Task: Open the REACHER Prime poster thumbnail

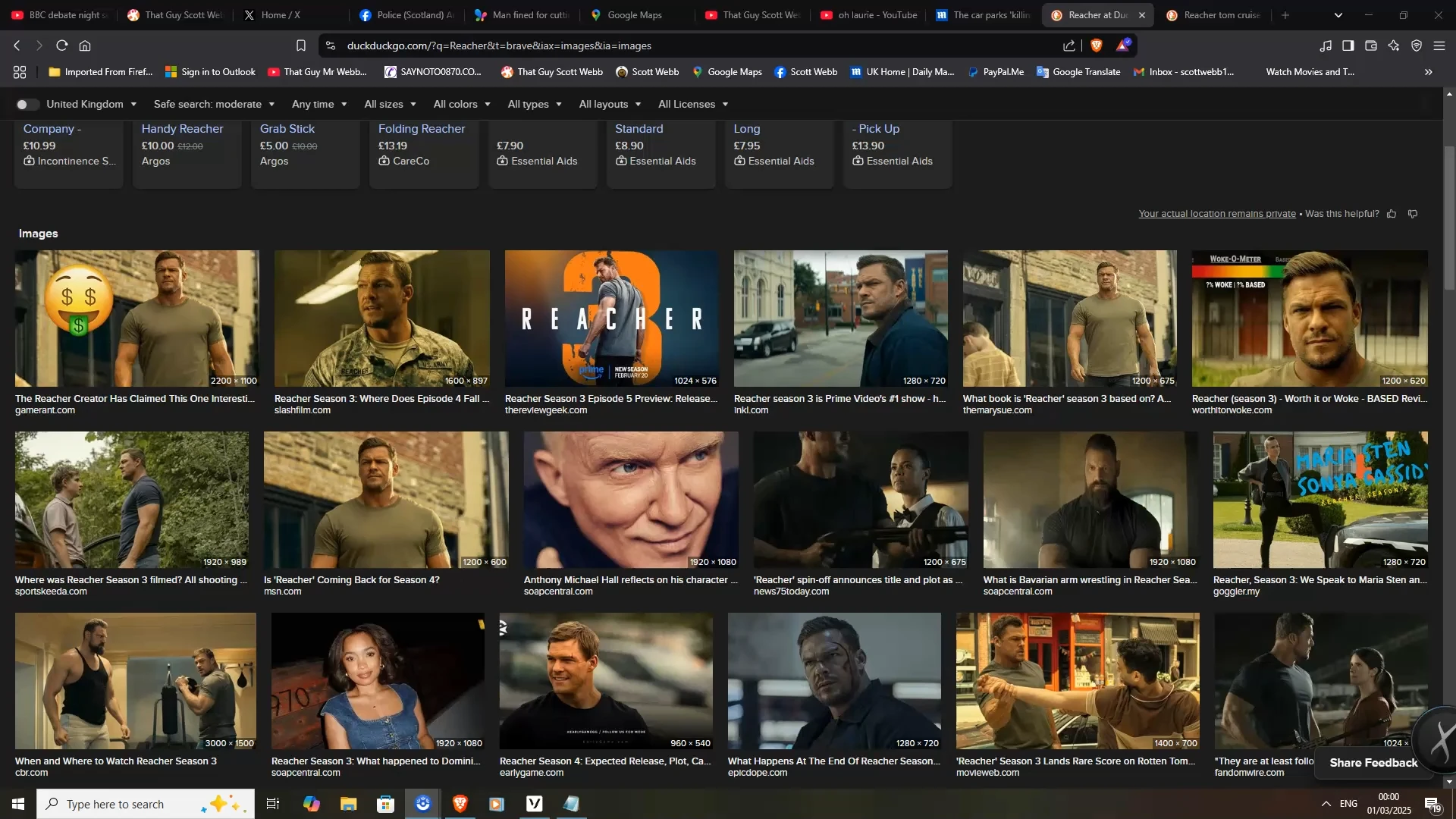Action: pos(612,318)
